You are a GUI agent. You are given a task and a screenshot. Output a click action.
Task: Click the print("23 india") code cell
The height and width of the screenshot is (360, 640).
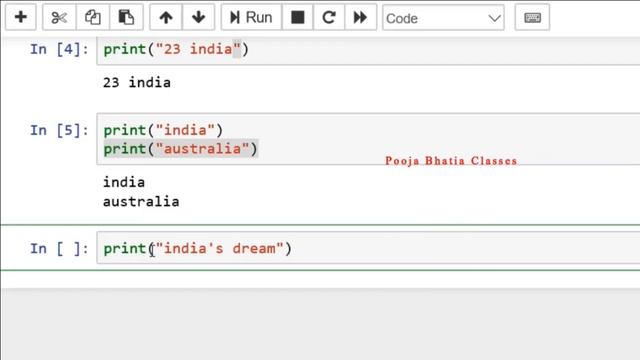(x=368, y=50)
